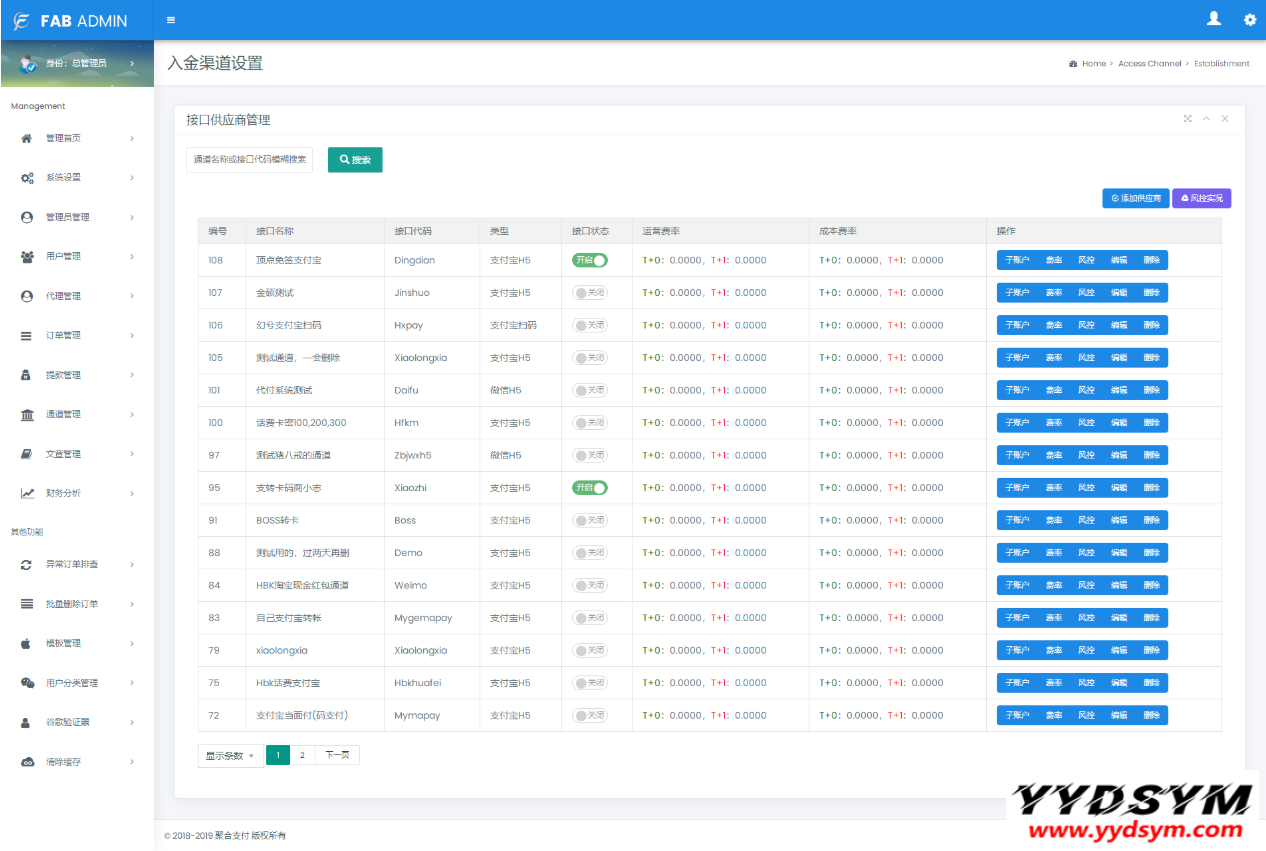Collapse the 接口供应商管理 panel with chevron
Screen dimensions: 1266x851
[x=1206, y=119]
